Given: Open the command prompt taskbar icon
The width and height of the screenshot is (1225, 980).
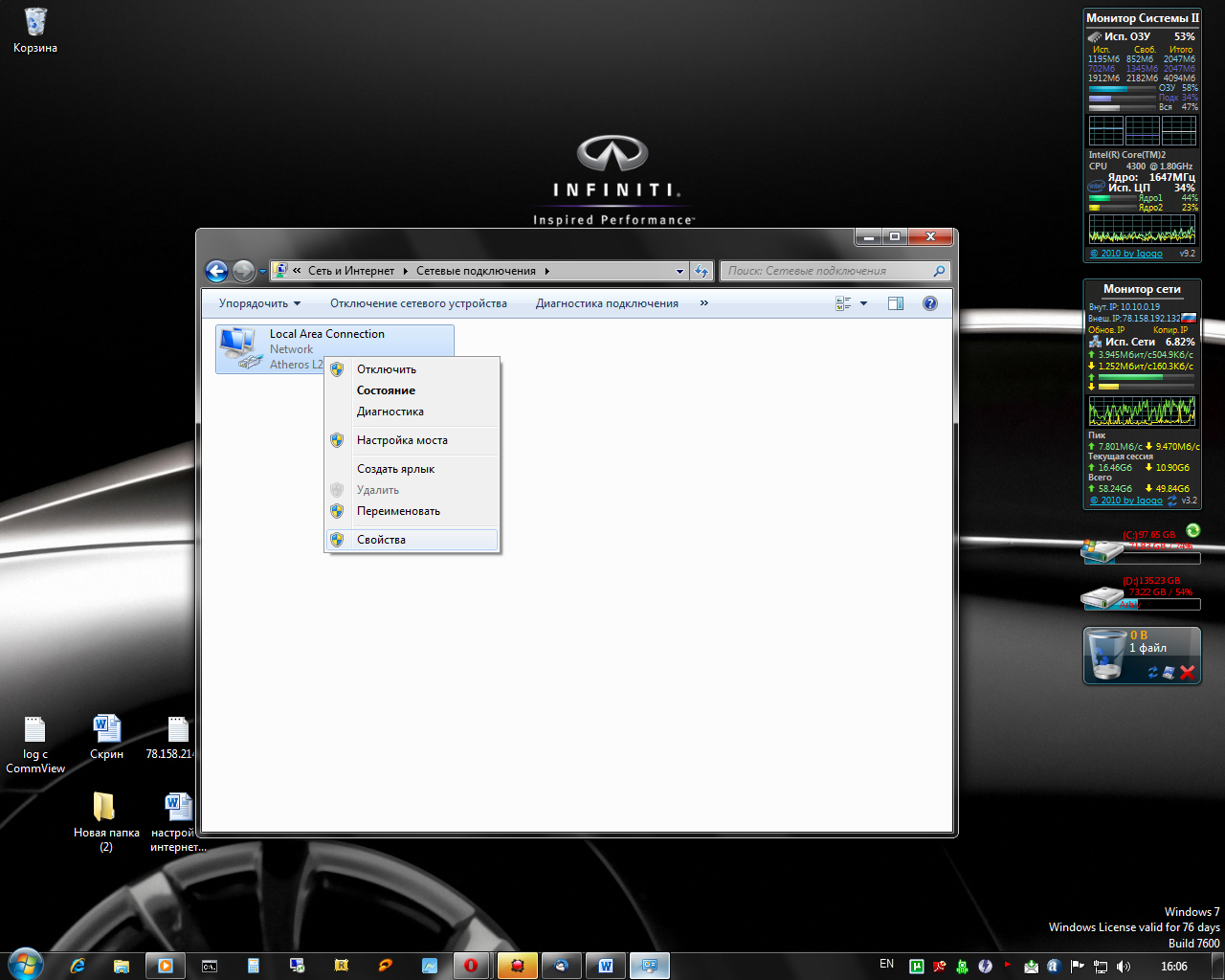Looking at the screenshot, I should click(210, 966).
